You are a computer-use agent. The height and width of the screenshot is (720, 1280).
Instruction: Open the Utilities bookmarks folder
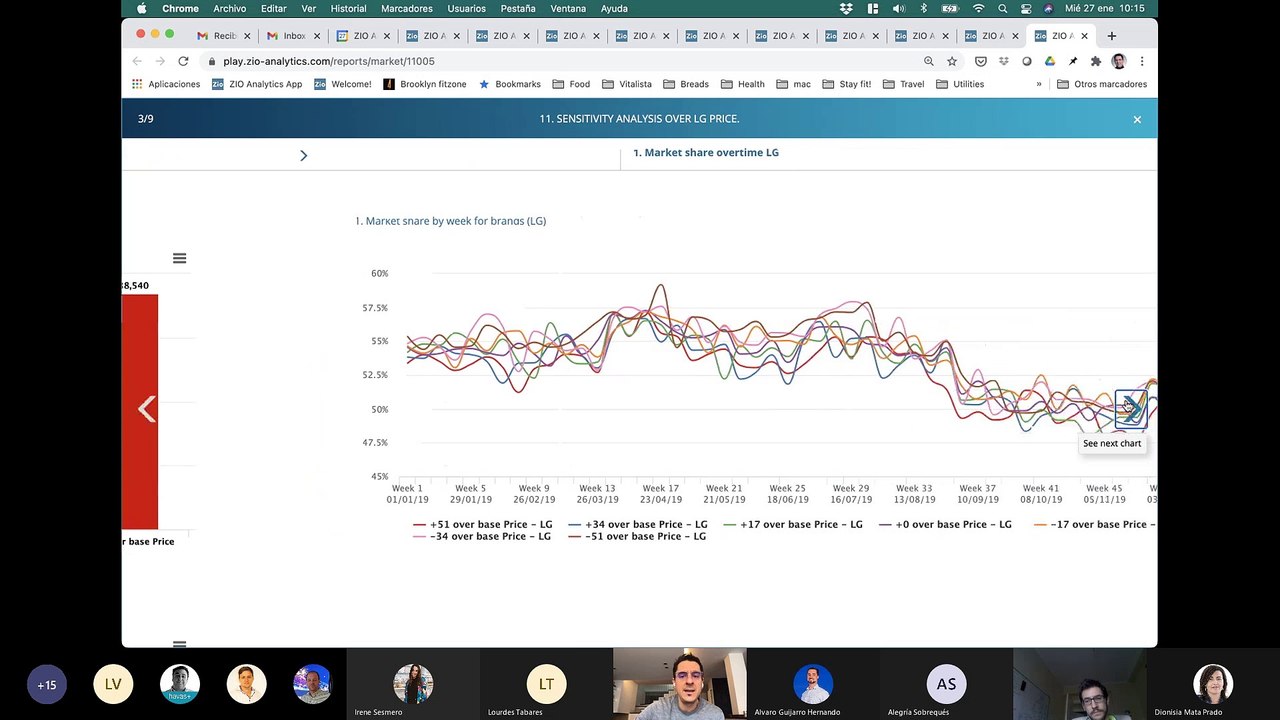point(959,84)
